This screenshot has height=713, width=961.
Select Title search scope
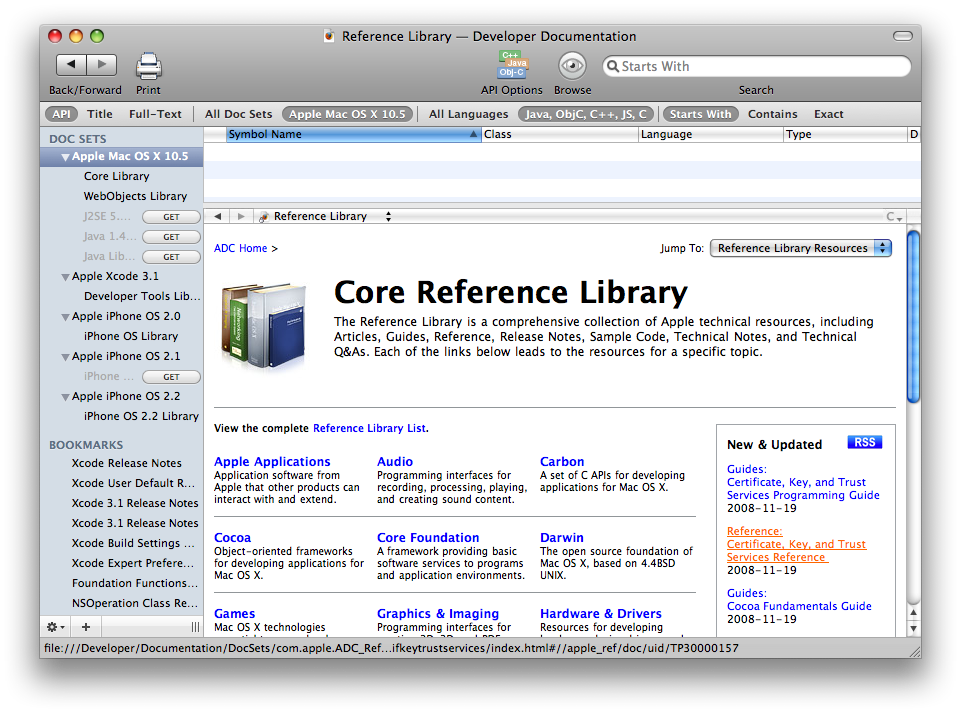click(100, 114)
